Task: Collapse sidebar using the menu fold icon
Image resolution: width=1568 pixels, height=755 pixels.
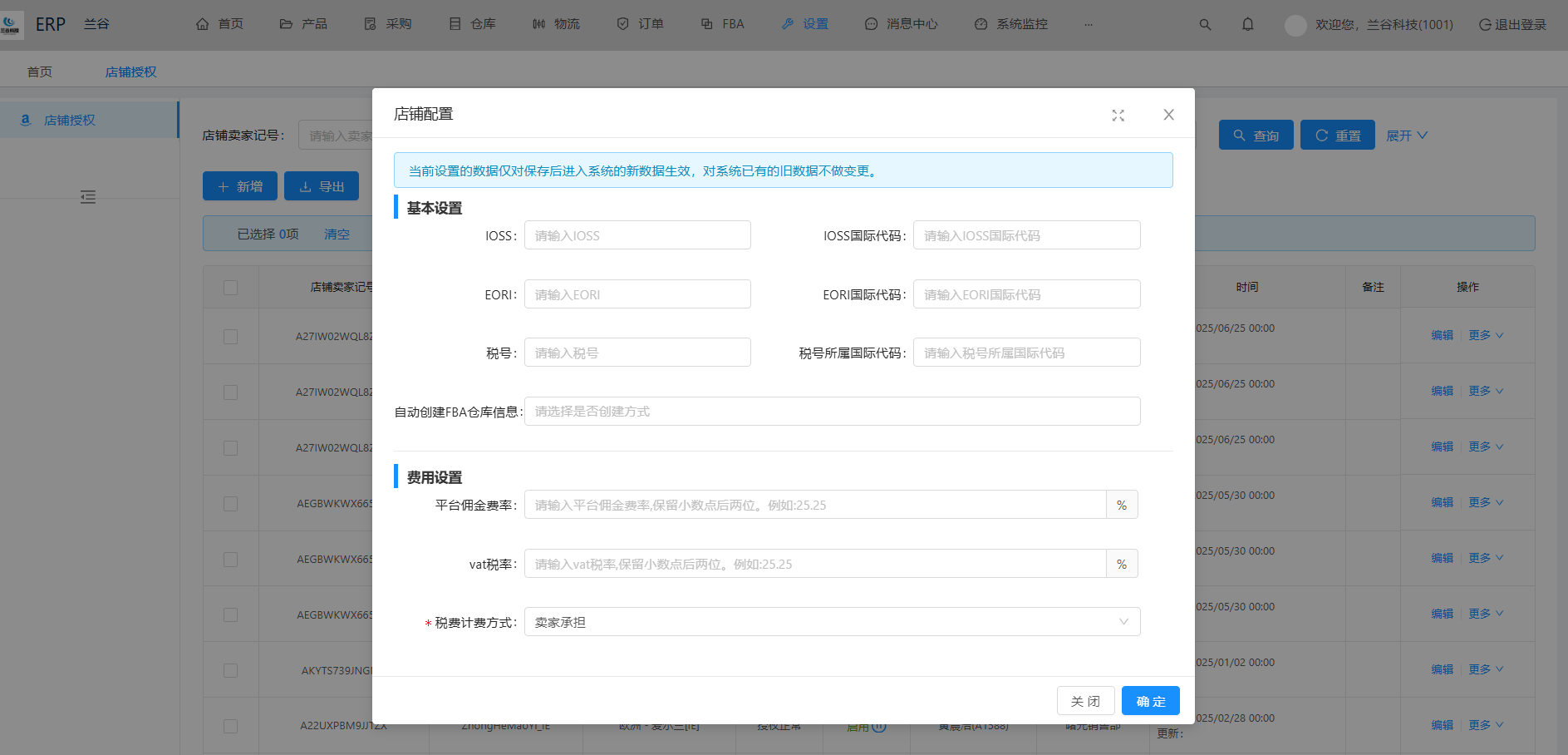Action: tap(88, 197)
